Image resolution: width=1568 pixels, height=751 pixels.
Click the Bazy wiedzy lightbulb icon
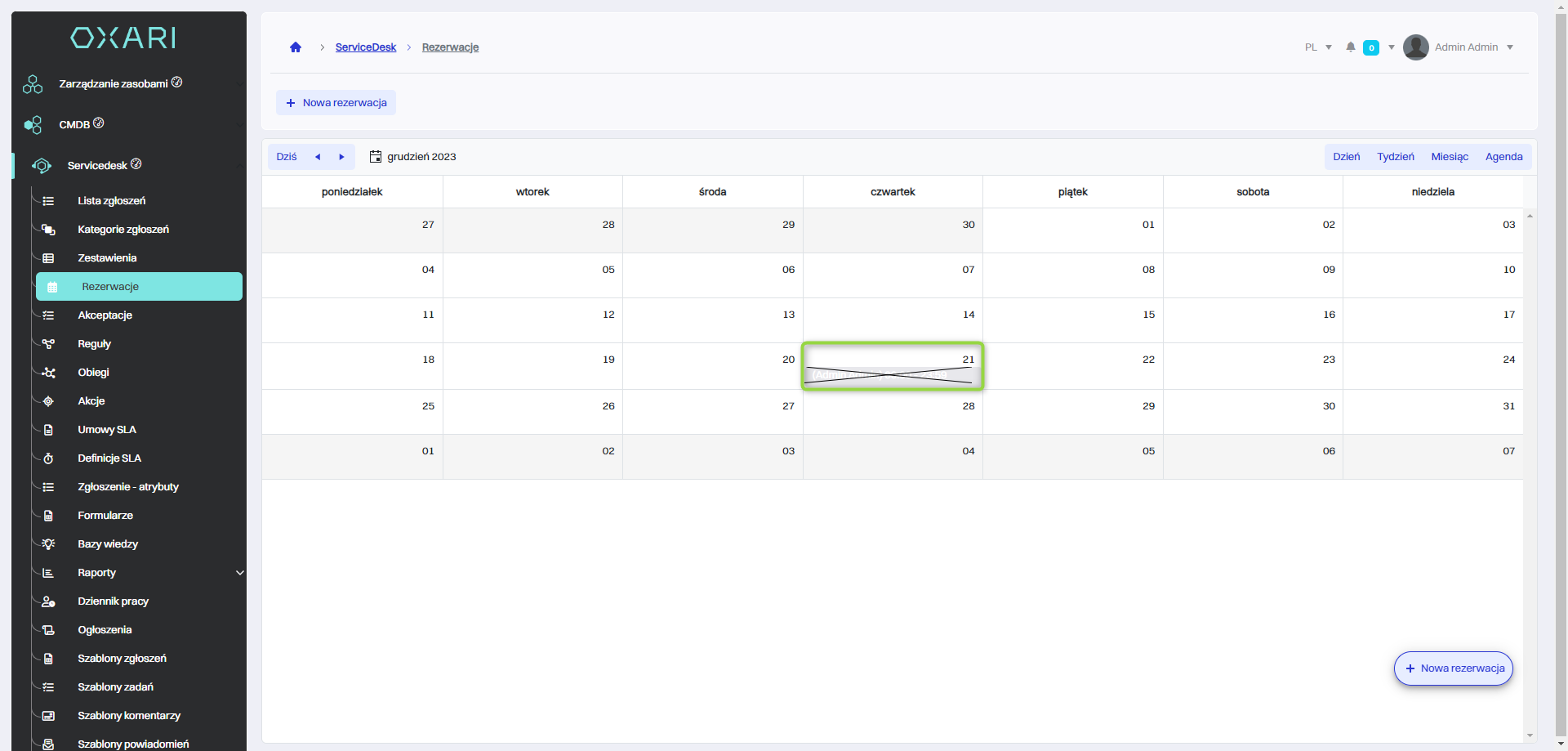pos(48,544)
